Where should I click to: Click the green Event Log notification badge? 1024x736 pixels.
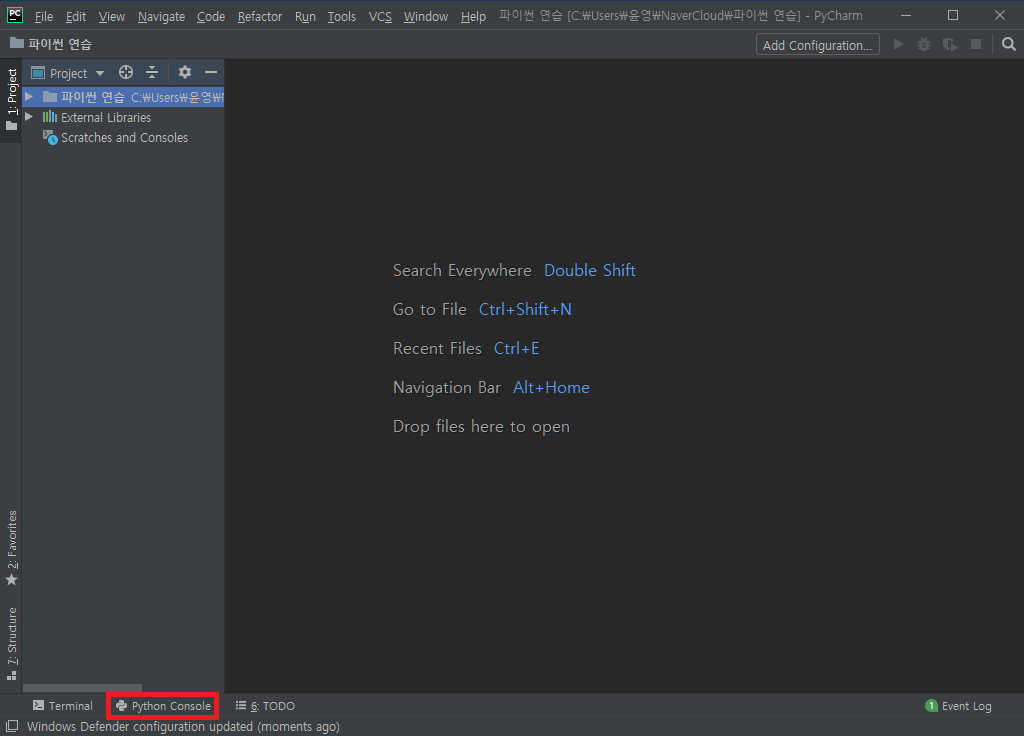[x=931, y=706]
